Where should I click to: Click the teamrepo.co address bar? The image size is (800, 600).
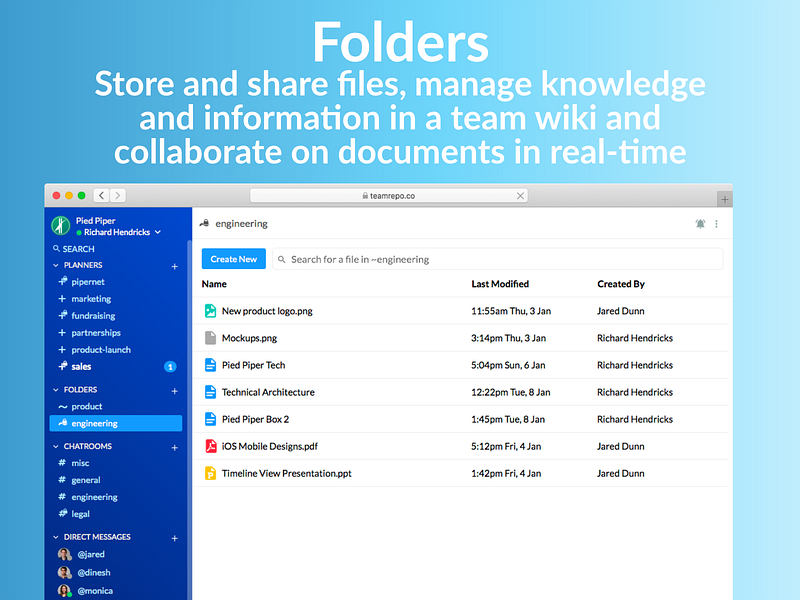coord(389,196)
